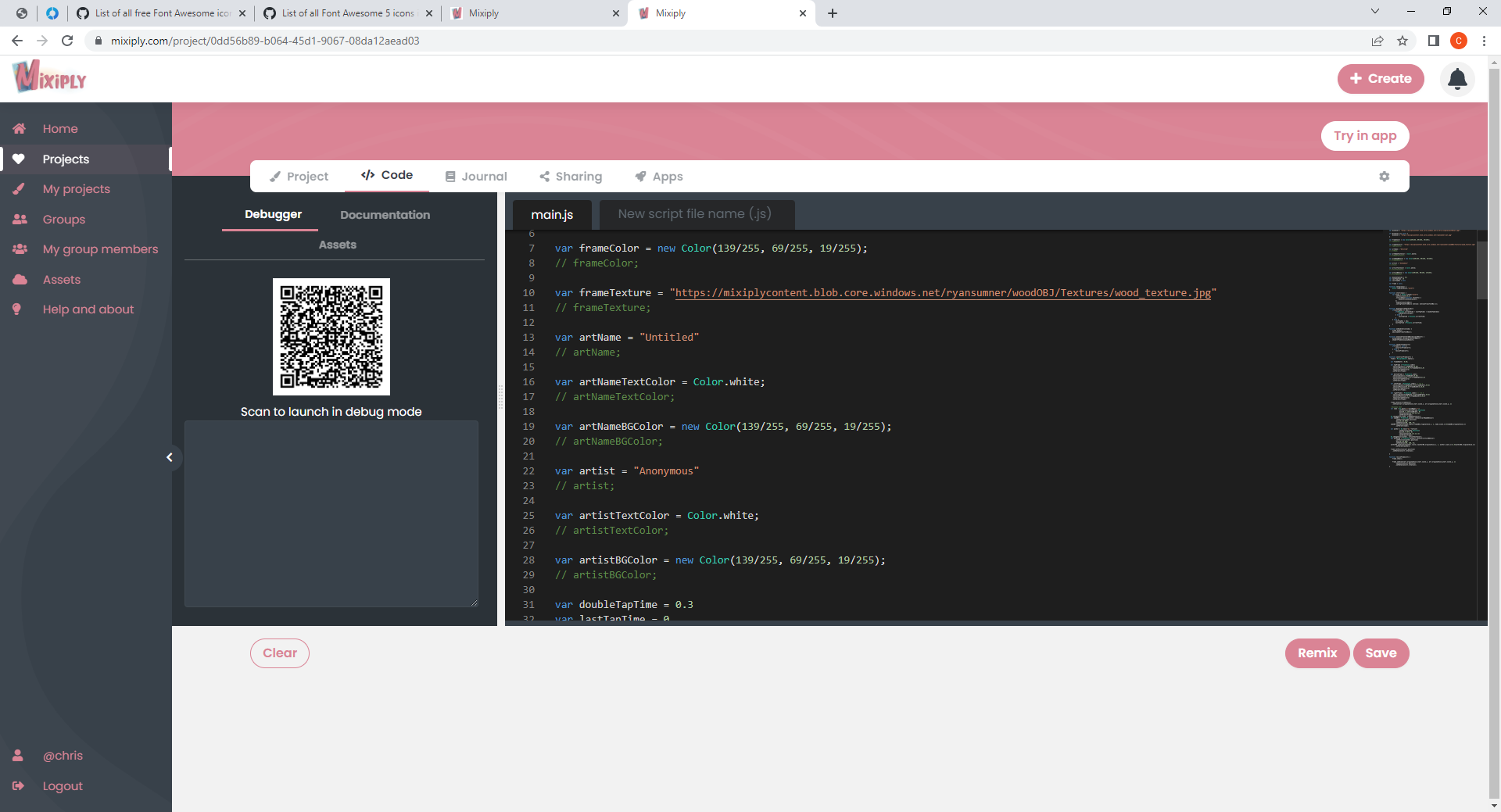
Task: Switch to the Project tab
Action: 299,177
